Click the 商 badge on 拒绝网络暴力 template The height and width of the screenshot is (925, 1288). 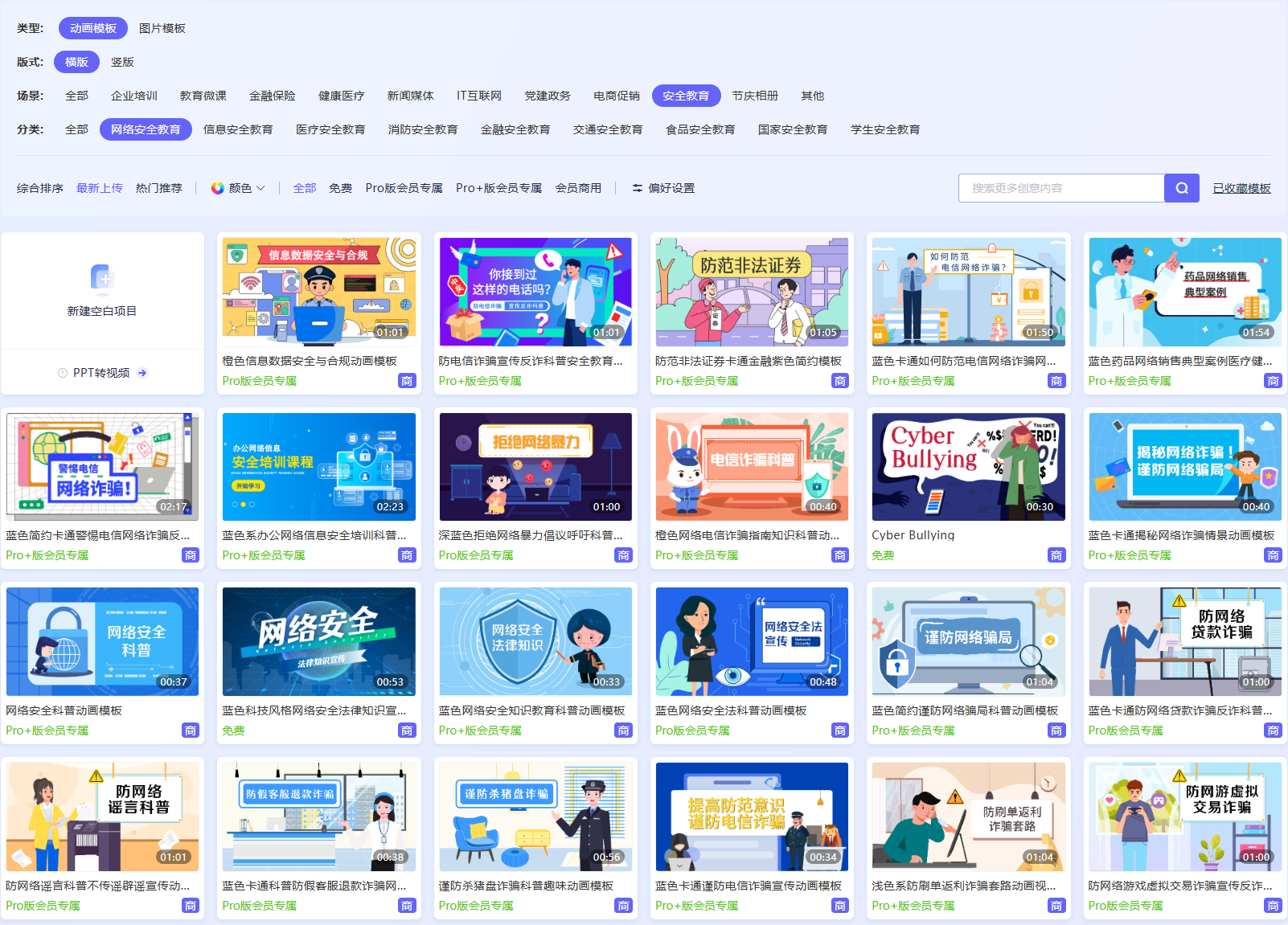click(x=624, y=555)
